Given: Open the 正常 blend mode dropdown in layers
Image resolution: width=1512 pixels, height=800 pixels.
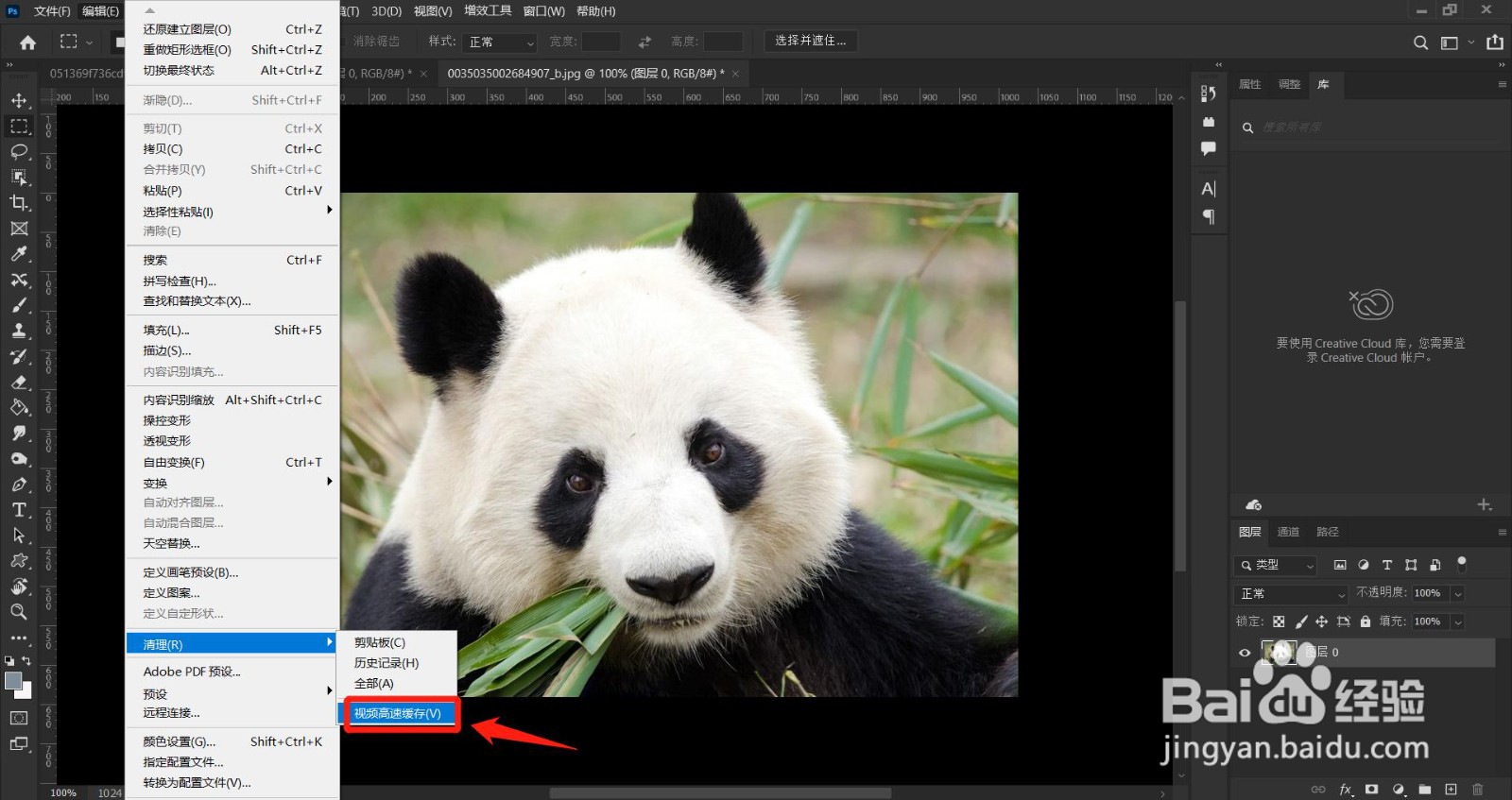Looking at the screenshot, I should click(x=1291, y=594).
